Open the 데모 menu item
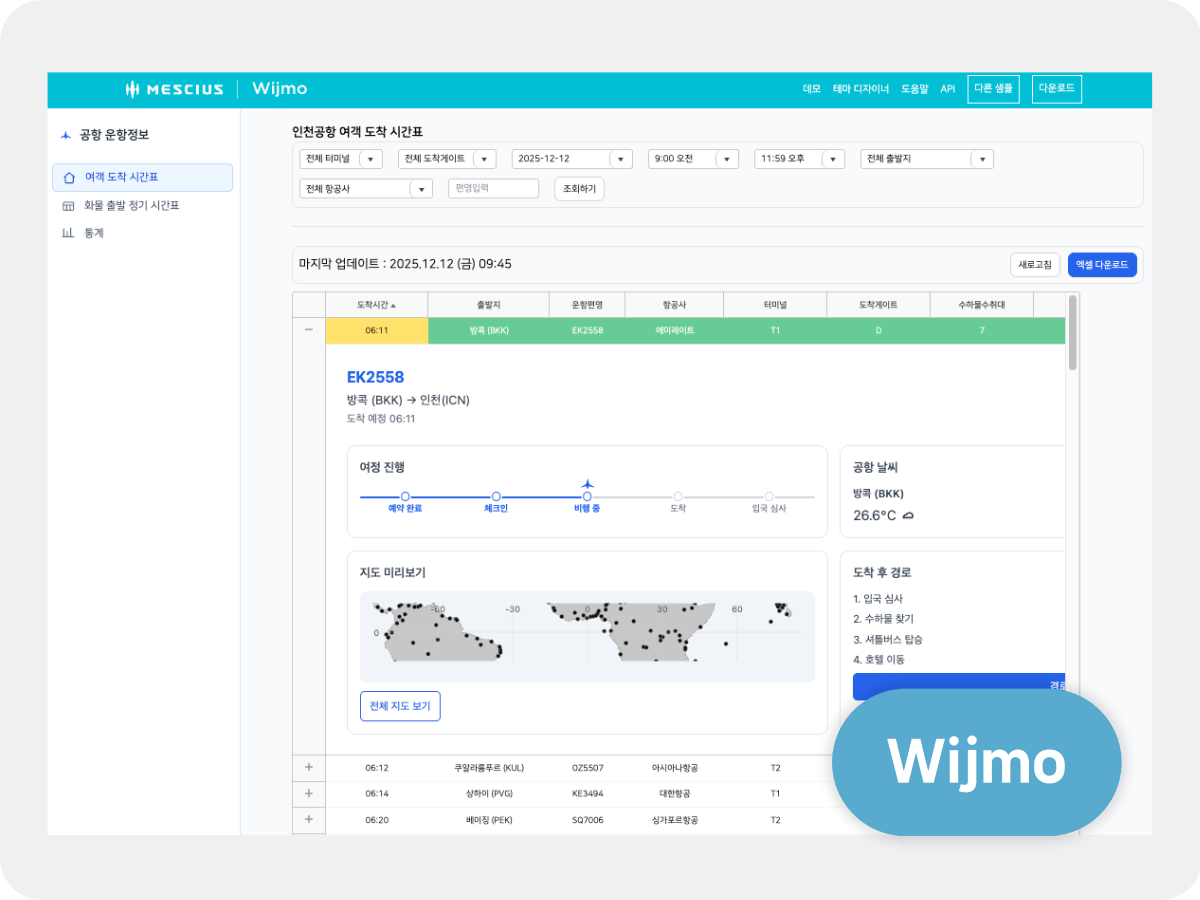The height and width of the screenshot is (900, 1200). [811, 89]
